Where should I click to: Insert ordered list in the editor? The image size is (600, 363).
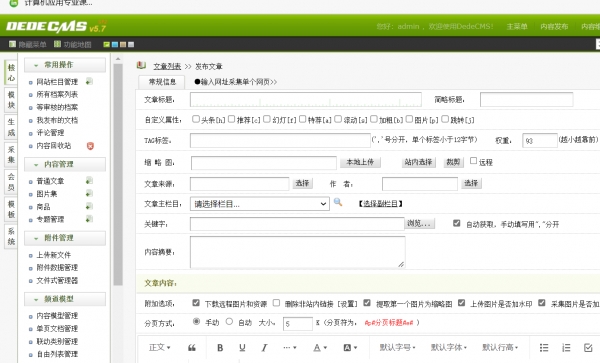[x=566, y=347]
